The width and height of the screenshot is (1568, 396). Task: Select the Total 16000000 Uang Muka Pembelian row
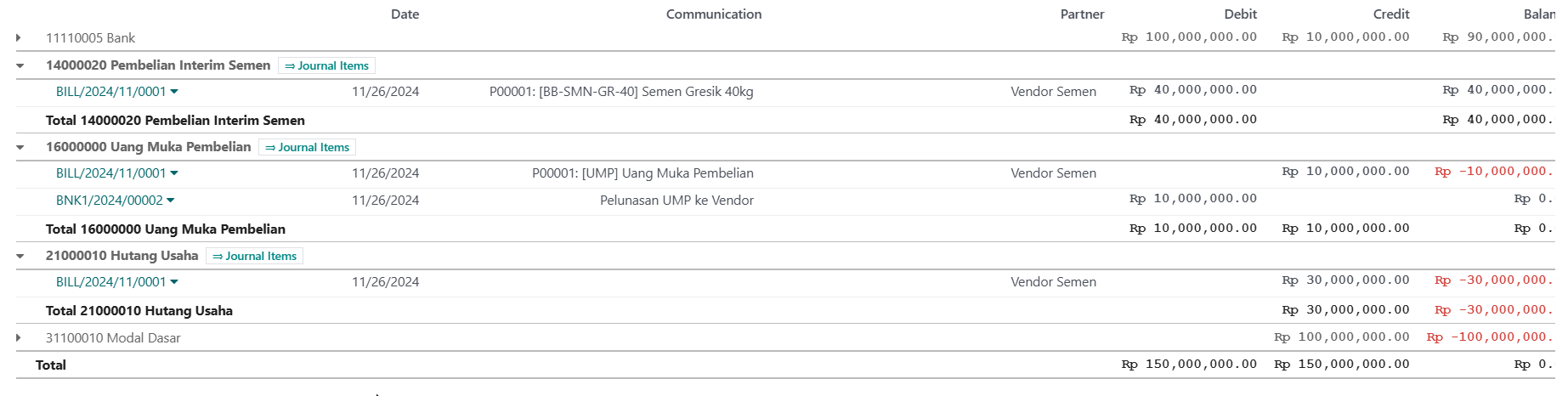pyautogui.click(x=785, y=229)
